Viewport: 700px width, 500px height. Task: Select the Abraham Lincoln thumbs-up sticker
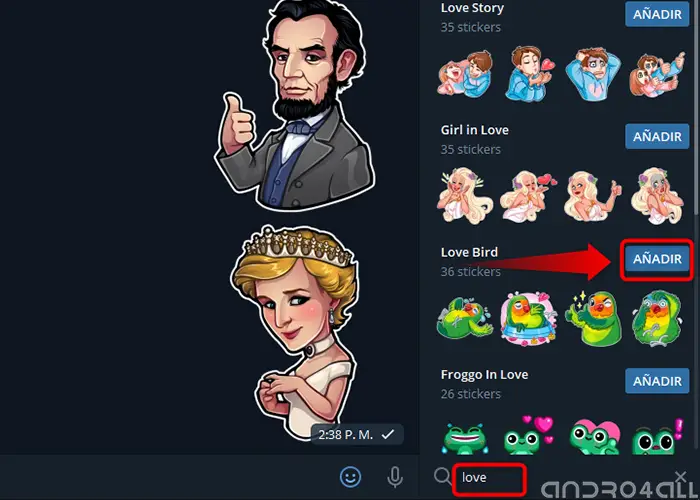click(296, 105)
